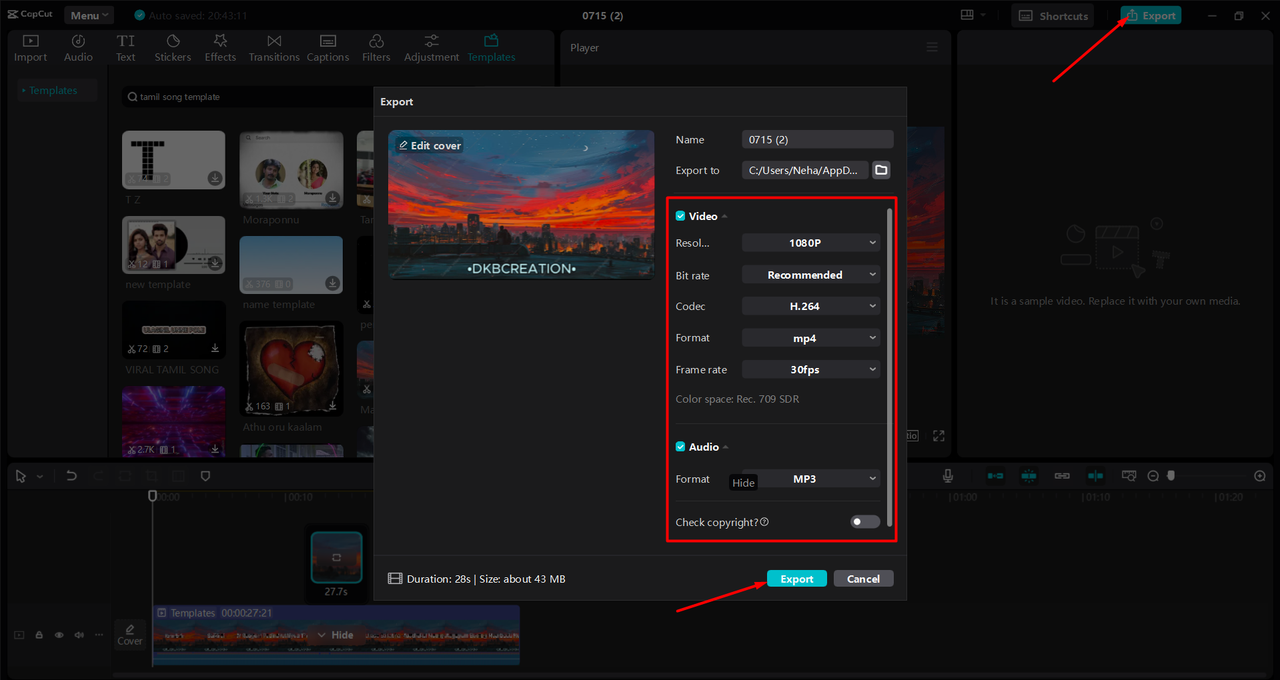Open the layout switcher icon
1280x680 pixels.
(972, 15)
